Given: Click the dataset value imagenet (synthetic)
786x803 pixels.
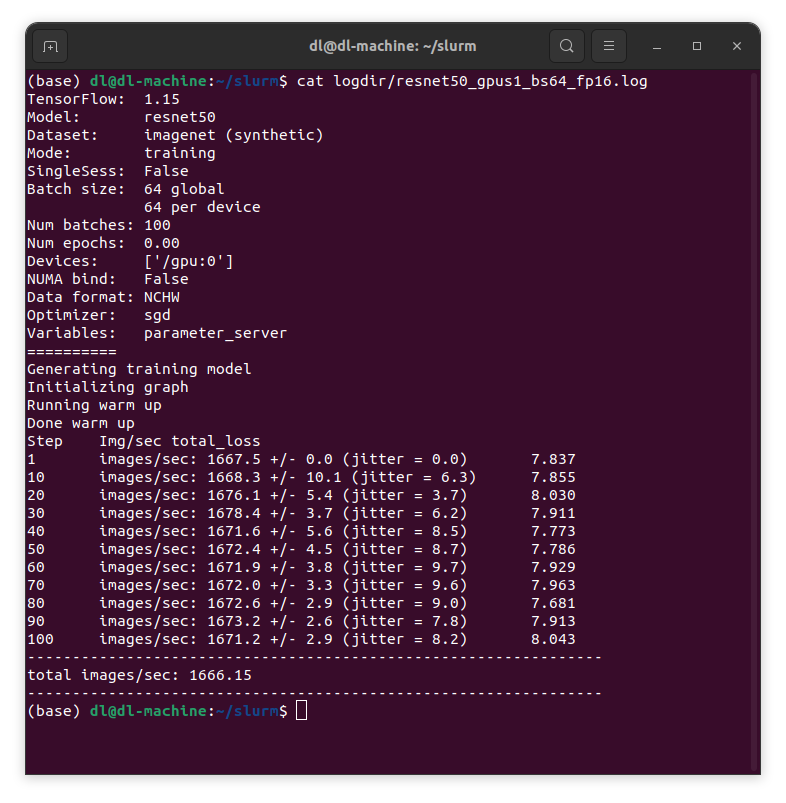Looking at the screenshot, I should tap(233, 135).
